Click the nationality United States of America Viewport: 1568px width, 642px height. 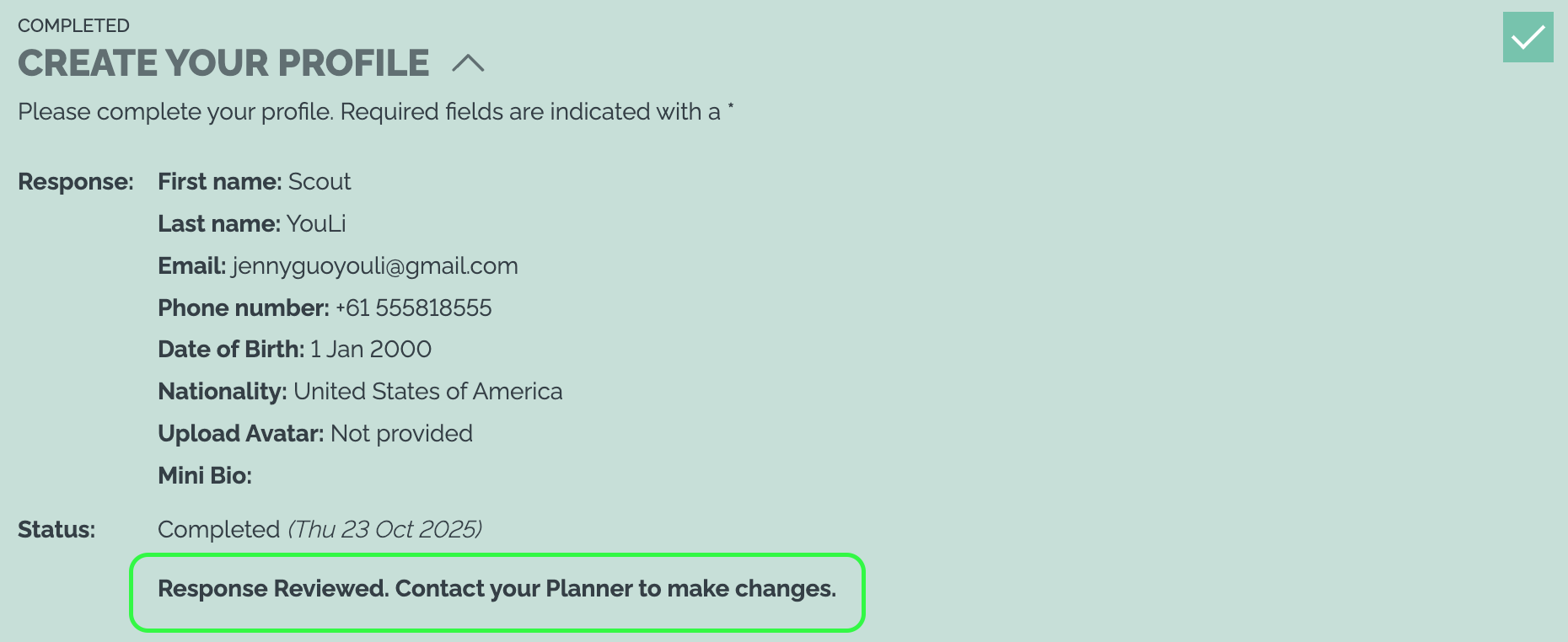[427, 391]
